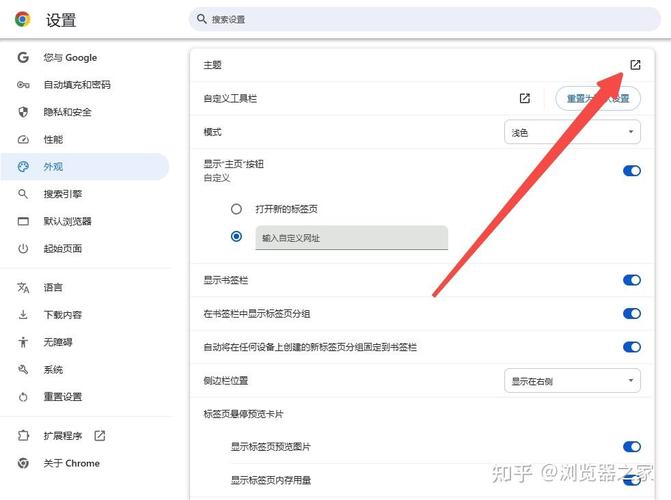Screen dimensions: 671x500
Task: Click the translate icon beside 语言
Action: (23, 288)
